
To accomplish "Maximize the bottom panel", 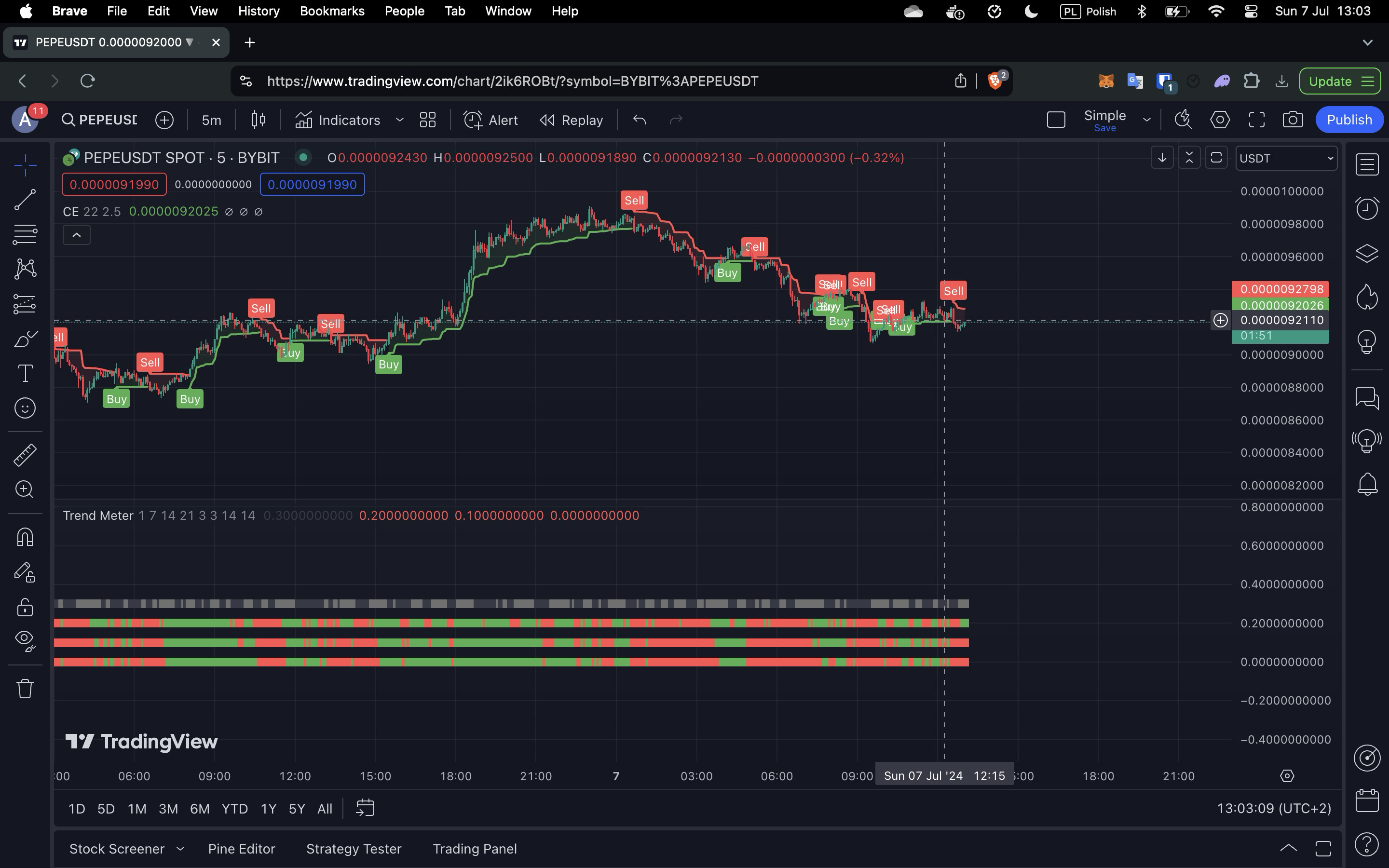I will [x=1323, y=848].
